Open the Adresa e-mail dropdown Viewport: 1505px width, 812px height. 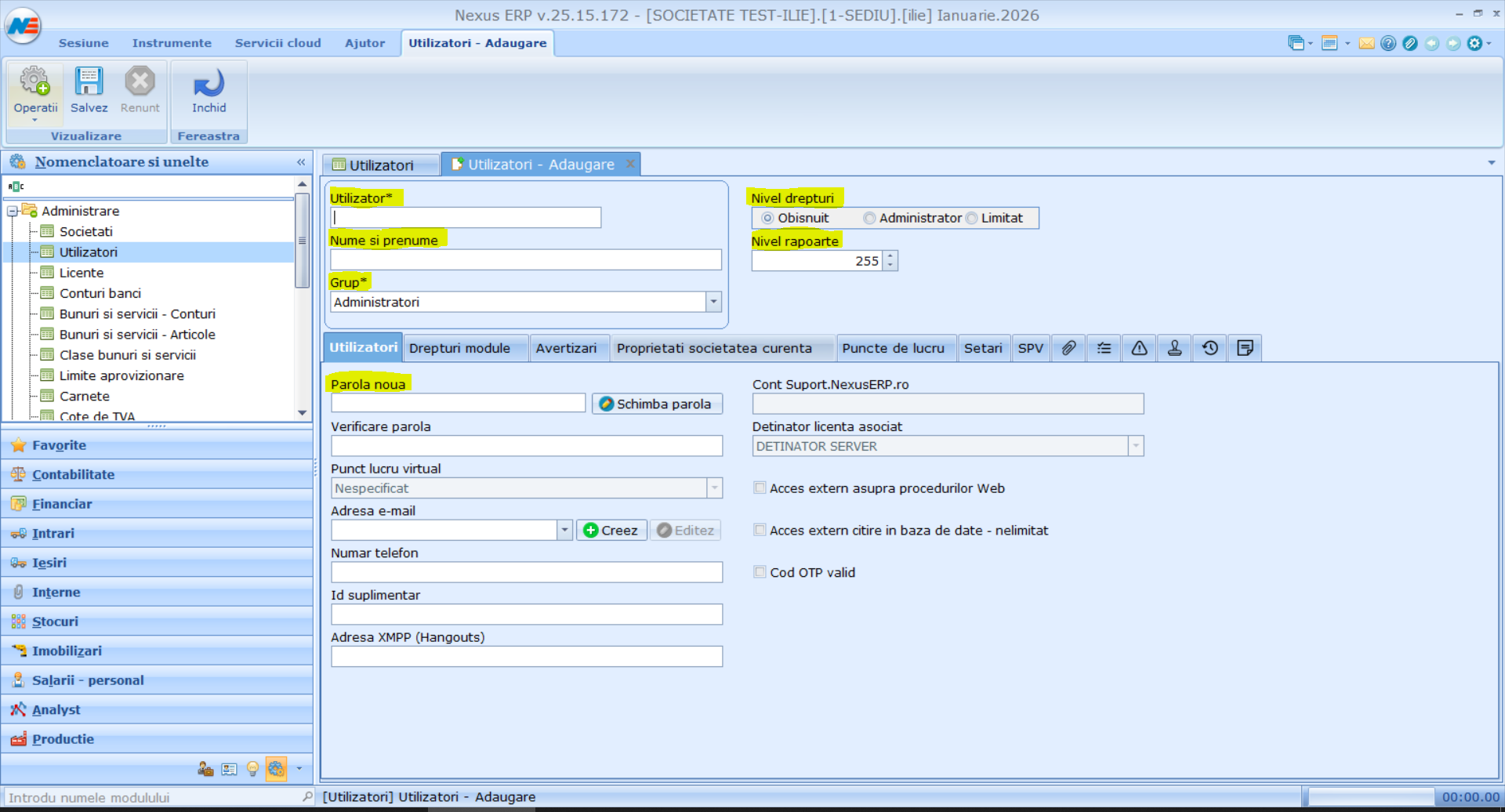(x=564, y=531)
